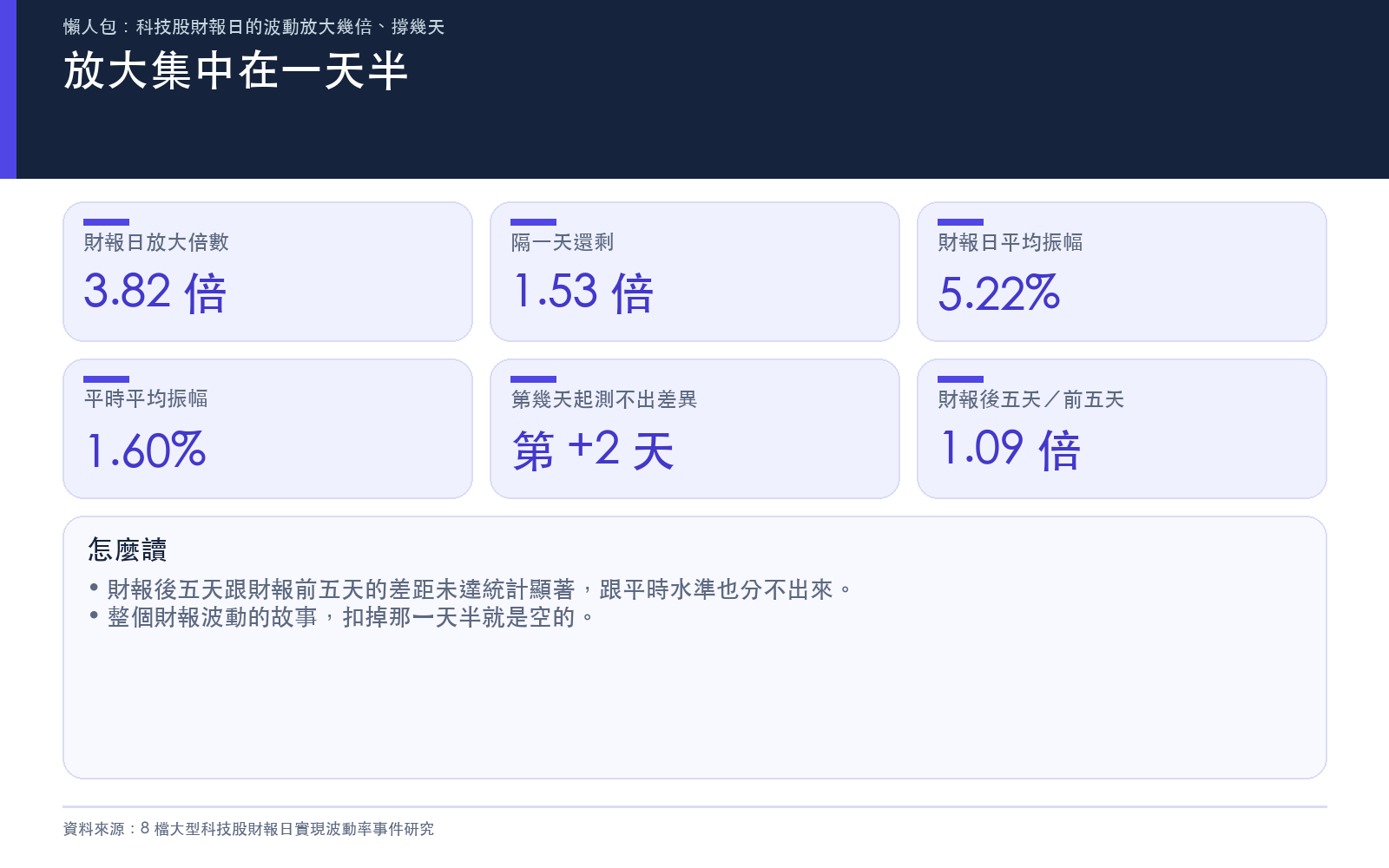
Task: Click the bullet starting with 整個財報波動的故事
Action: (x=342, y=617)
